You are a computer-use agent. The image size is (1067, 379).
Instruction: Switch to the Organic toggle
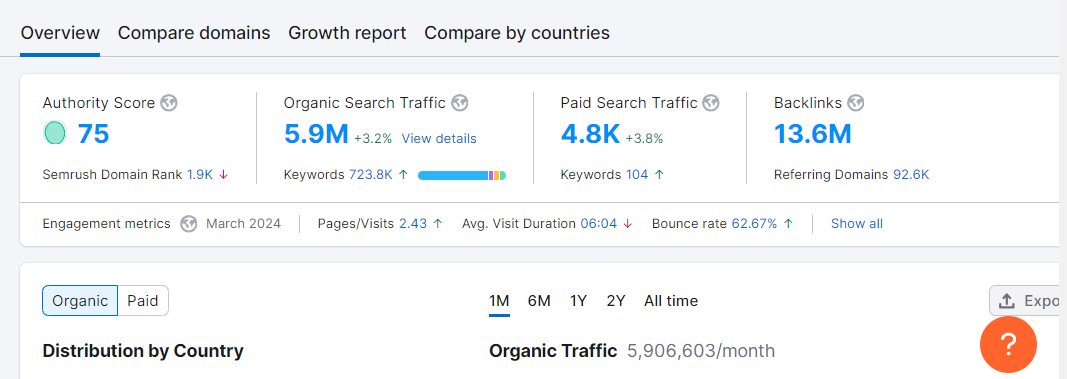click(x=80, y=301)
